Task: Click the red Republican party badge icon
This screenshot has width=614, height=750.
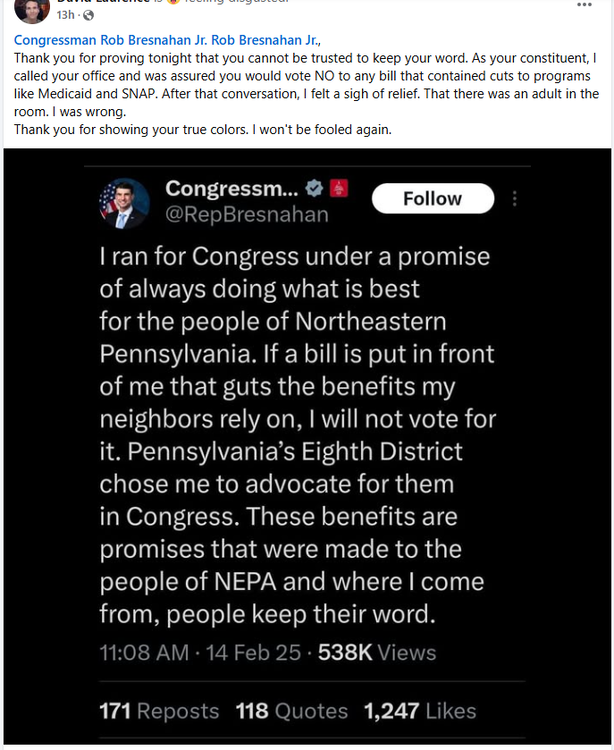Action: pos(338,188)
